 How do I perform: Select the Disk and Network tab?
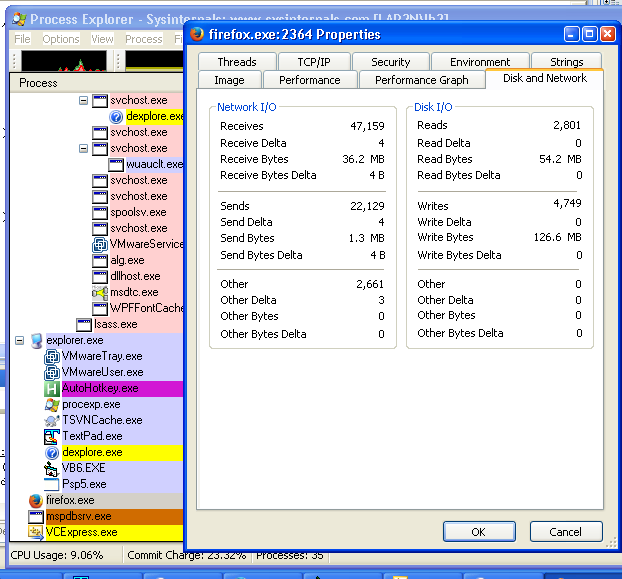coord(545,79)
